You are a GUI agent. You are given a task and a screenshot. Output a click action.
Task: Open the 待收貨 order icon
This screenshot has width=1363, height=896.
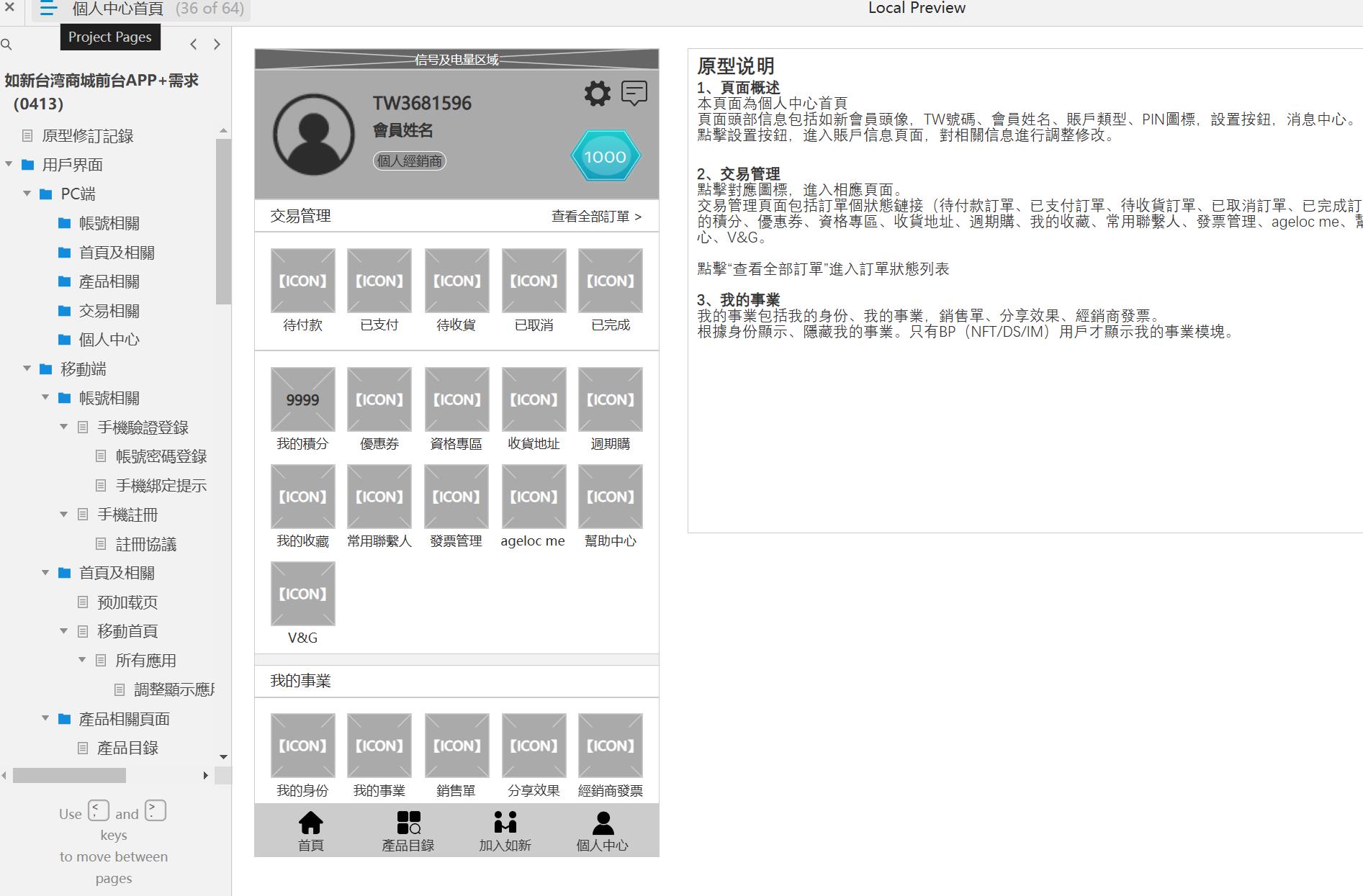point(456,281)
